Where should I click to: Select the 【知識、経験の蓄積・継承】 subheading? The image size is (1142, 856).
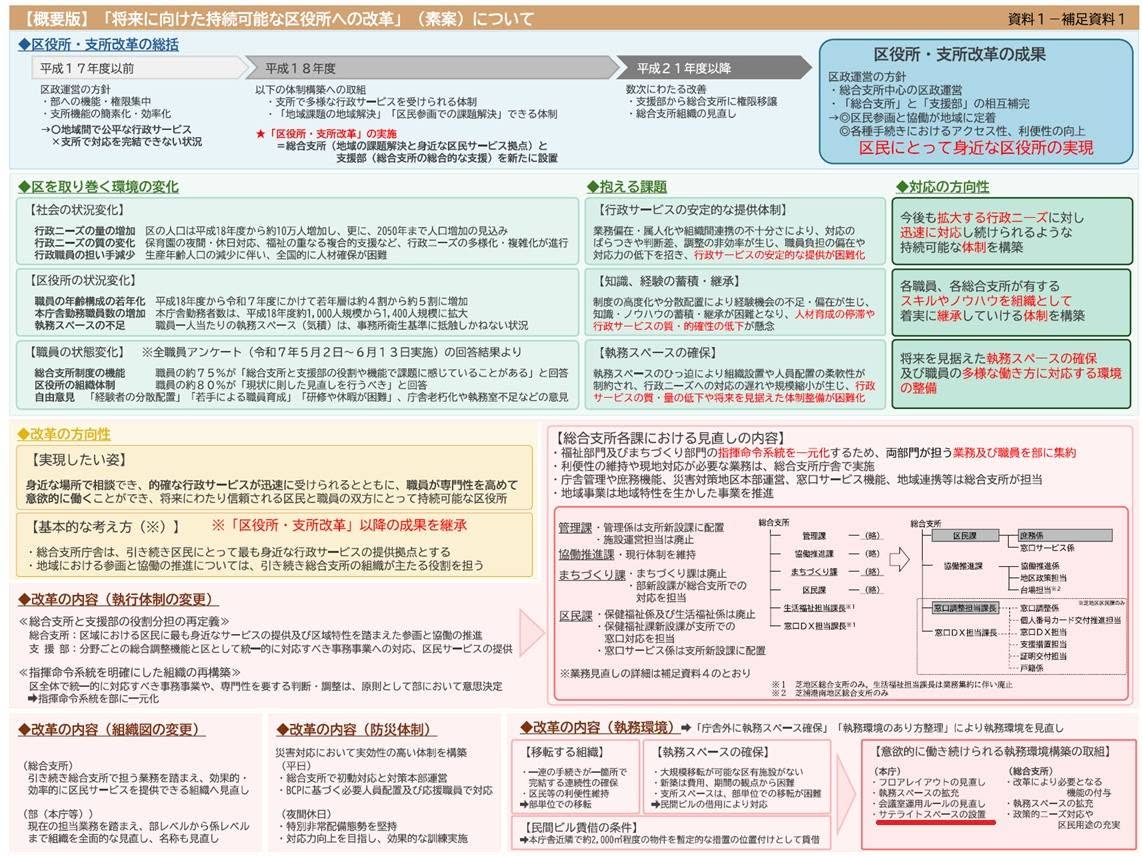667,281
